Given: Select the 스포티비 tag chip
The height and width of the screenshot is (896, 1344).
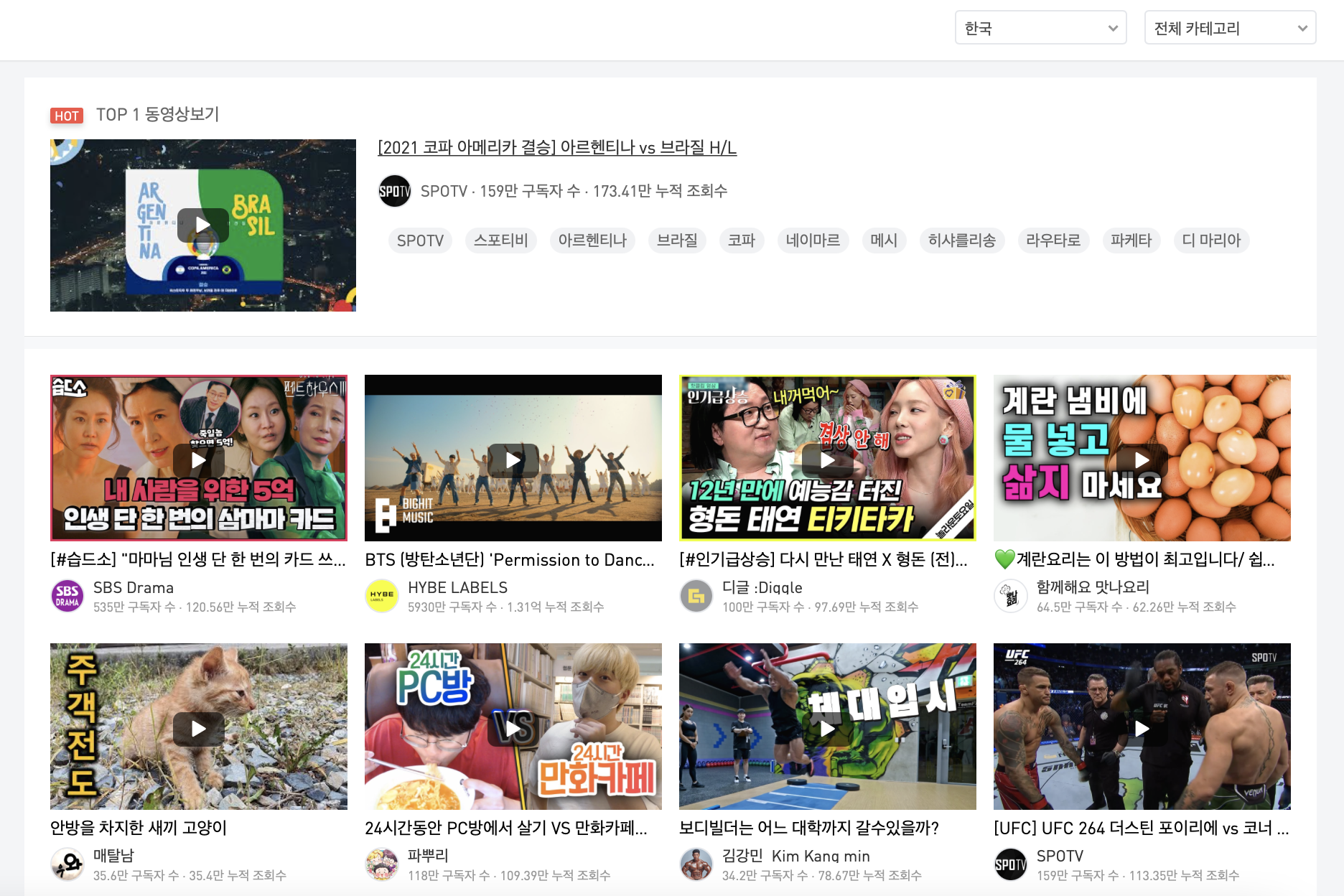Looking at the screenshot, I should pos(500,241).
